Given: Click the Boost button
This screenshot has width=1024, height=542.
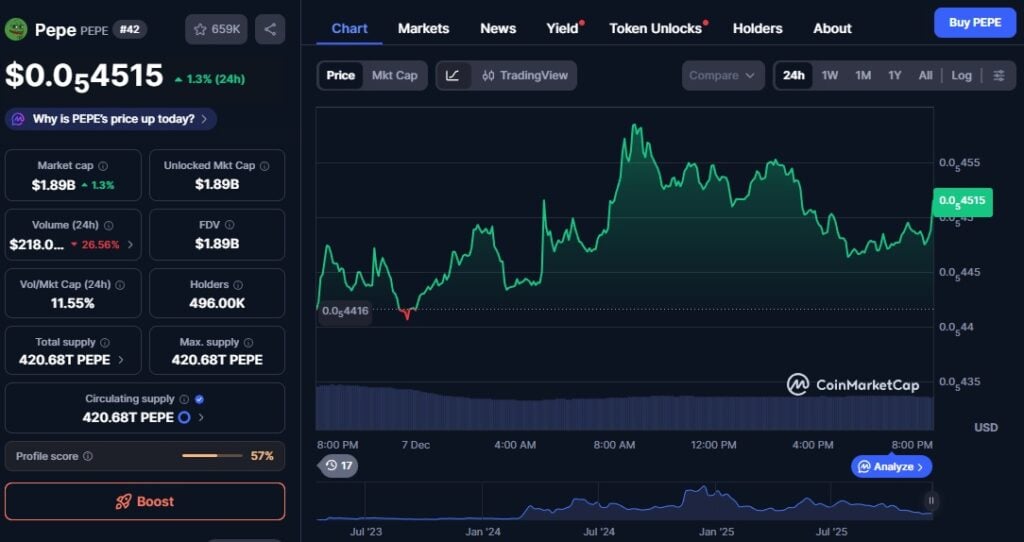Looking at the screenshot, I should point(145,502).
